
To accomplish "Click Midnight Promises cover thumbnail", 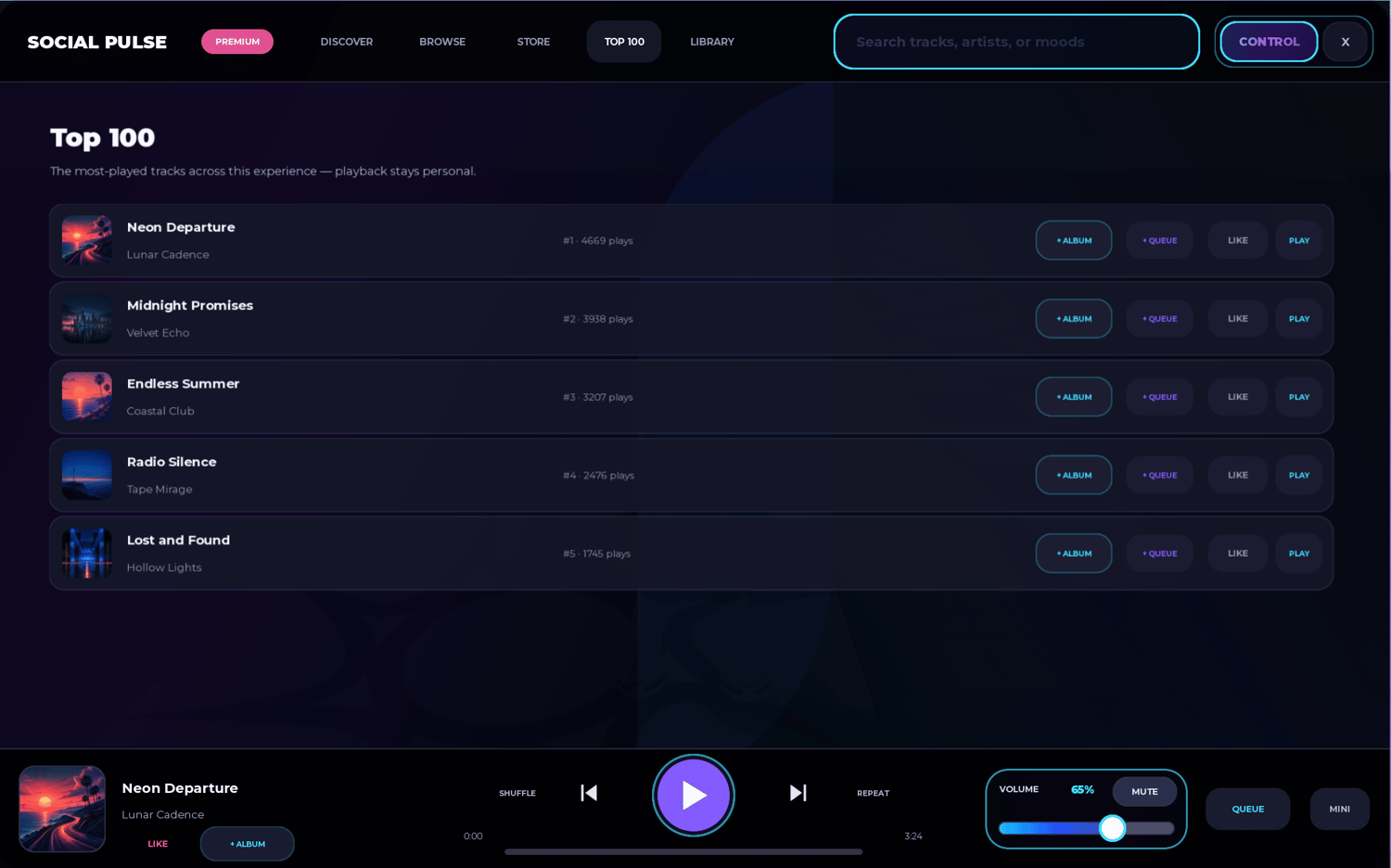I will pos(87,318).
